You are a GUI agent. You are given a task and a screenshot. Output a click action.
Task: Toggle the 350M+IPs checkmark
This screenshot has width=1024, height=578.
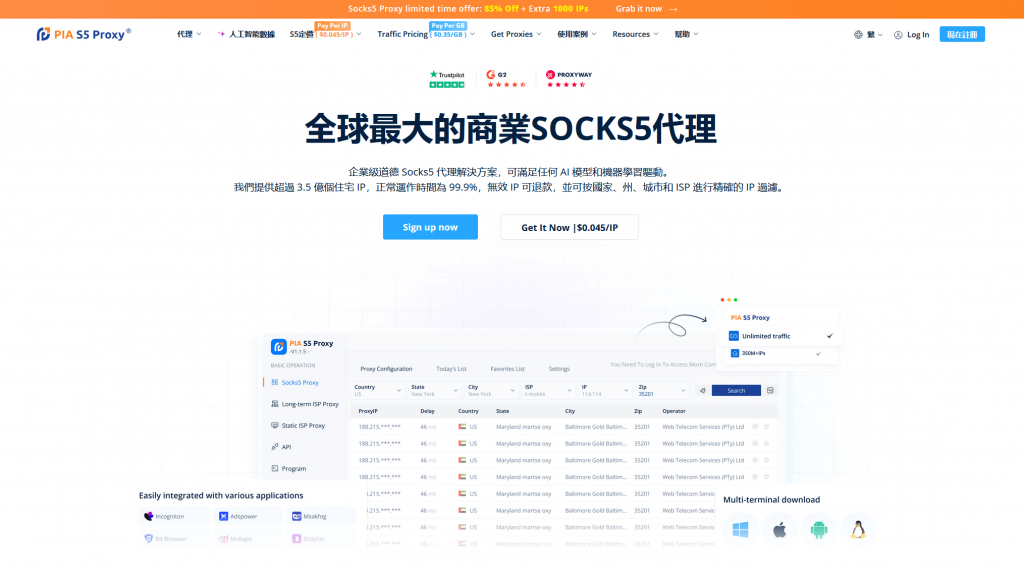click(x=818, y=353)
